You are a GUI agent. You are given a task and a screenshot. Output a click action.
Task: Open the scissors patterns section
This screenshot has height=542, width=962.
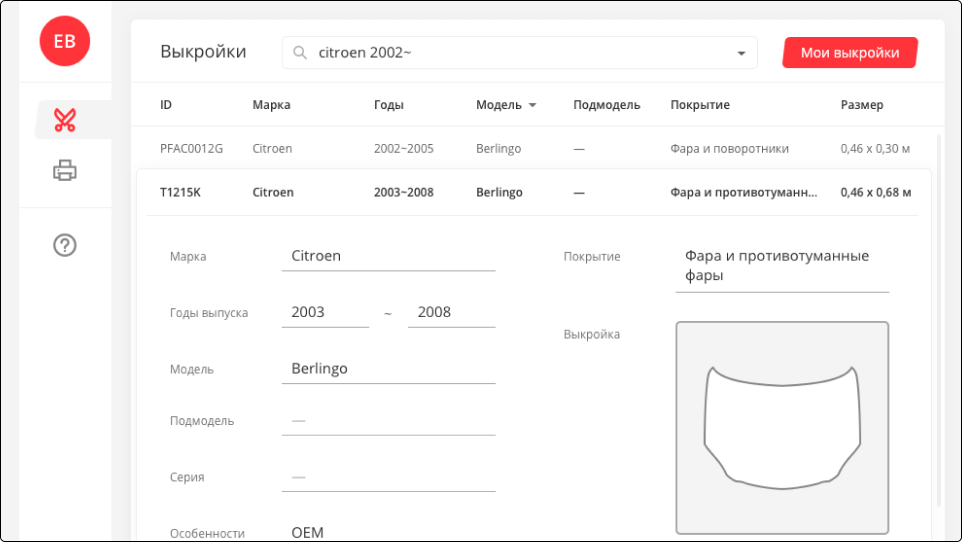65,120
